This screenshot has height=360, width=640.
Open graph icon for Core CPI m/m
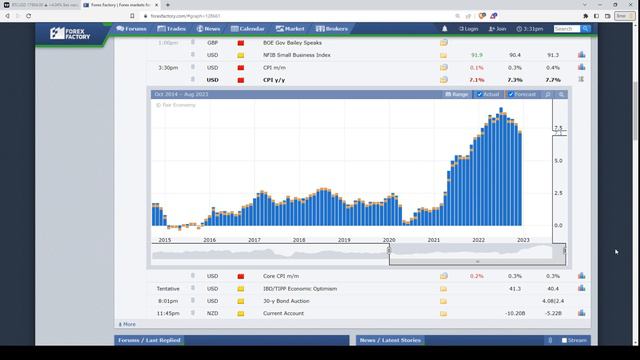tap(582, 276)
